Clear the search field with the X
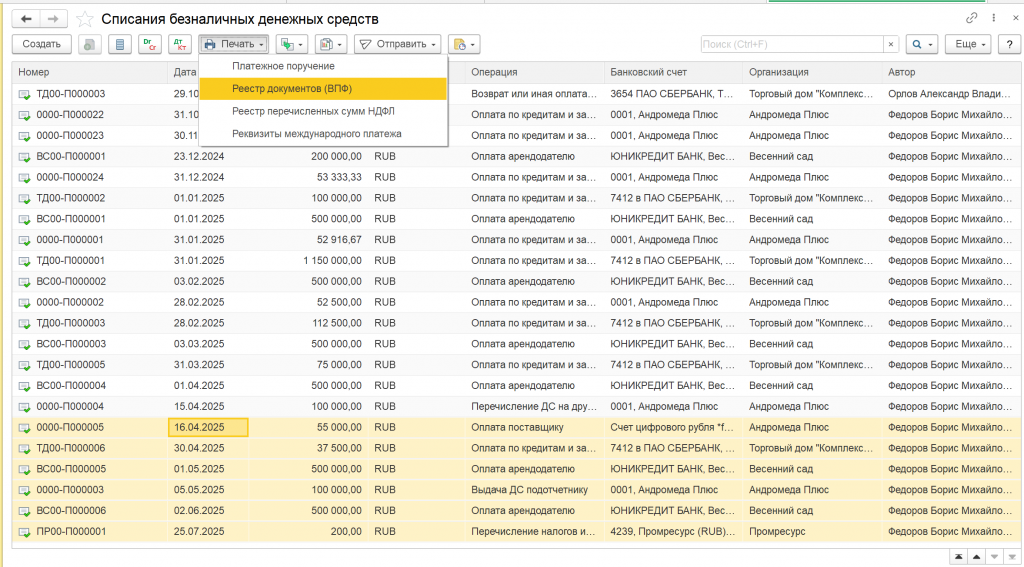 pyautogui.click(x=890, y=44)
